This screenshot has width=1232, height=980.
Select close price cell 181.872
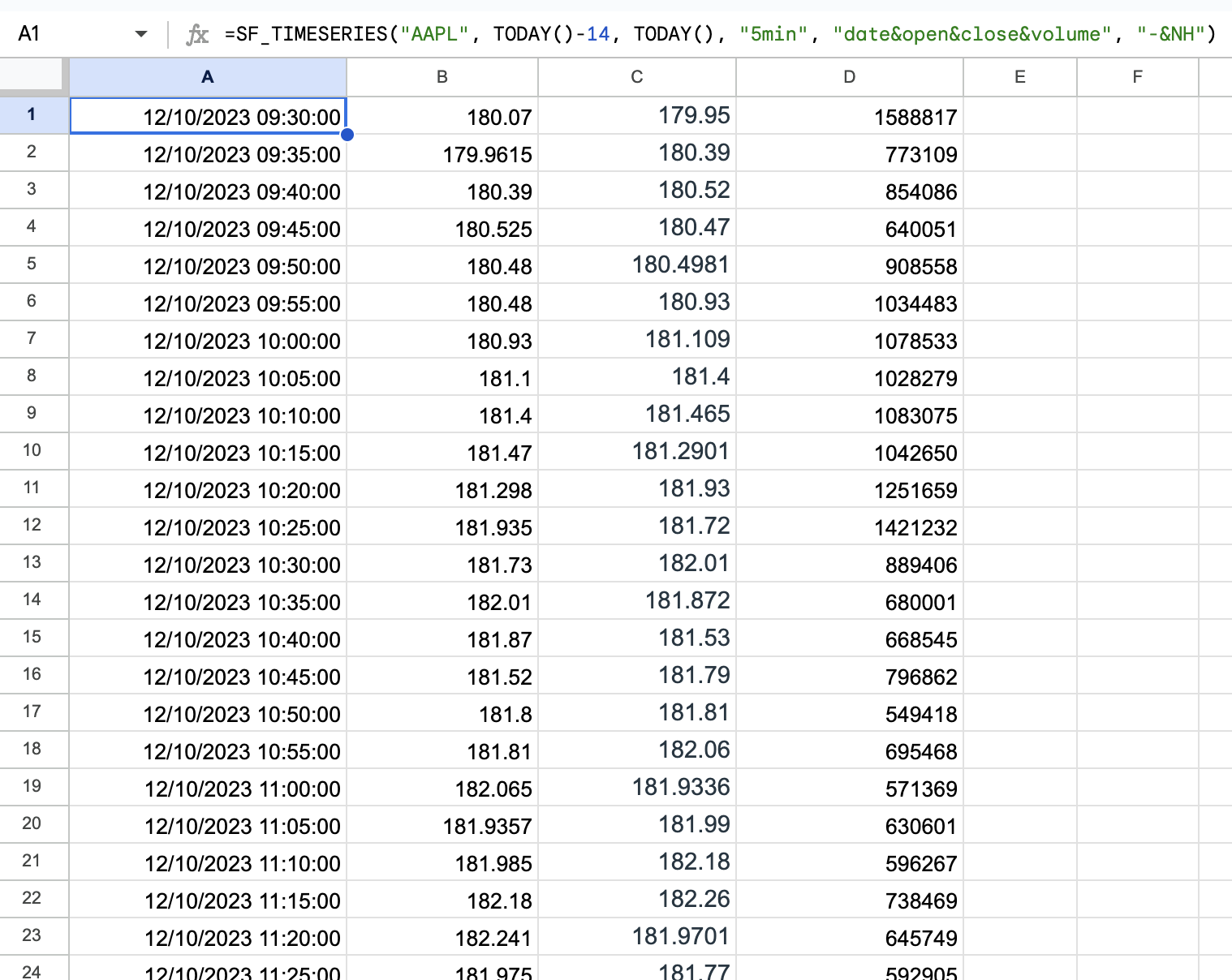(x=637, y=601)
